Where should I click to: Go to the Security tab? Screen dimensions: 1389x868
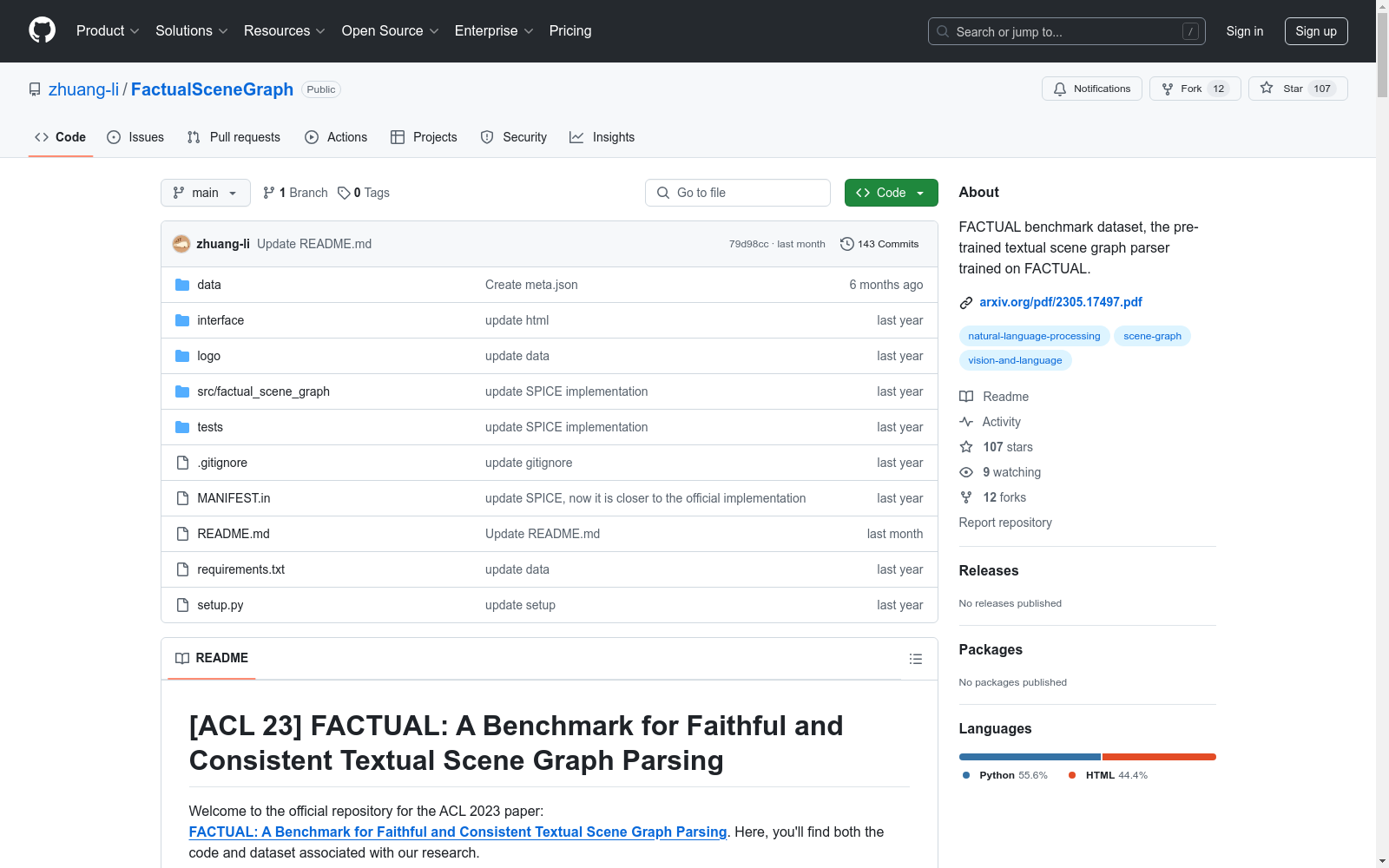coord(514,137)
